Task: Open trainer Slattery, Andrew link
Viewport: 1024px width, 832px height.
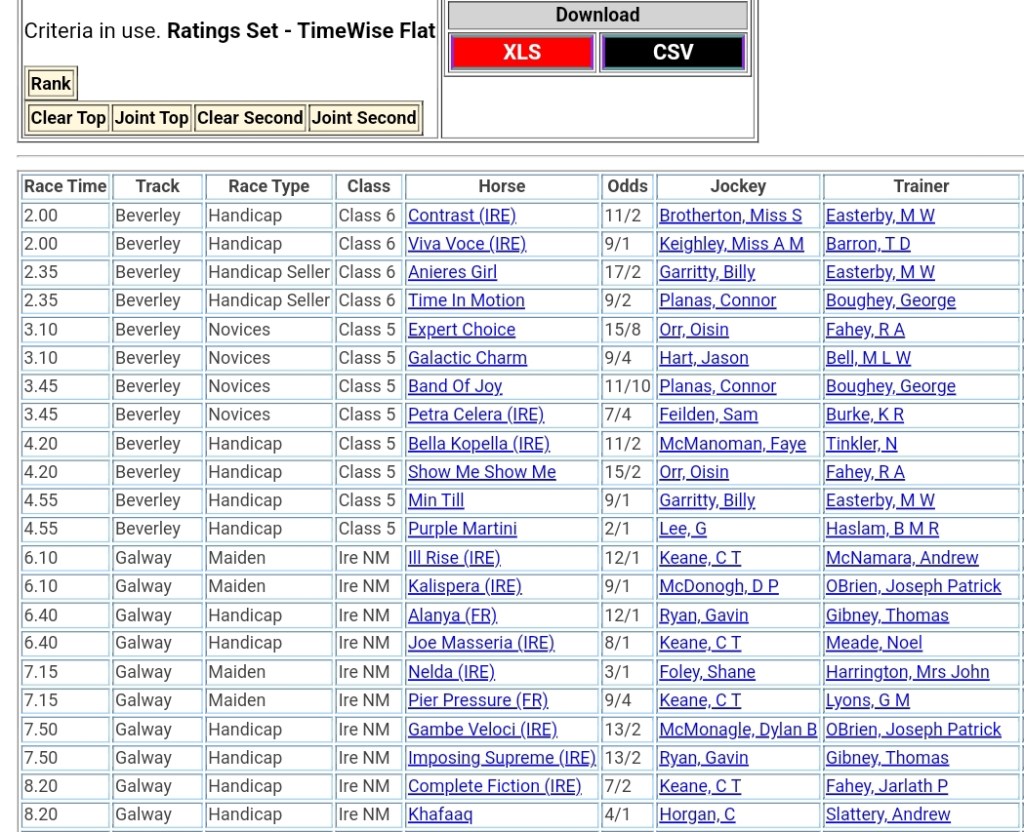Action: tap(887, 815)
